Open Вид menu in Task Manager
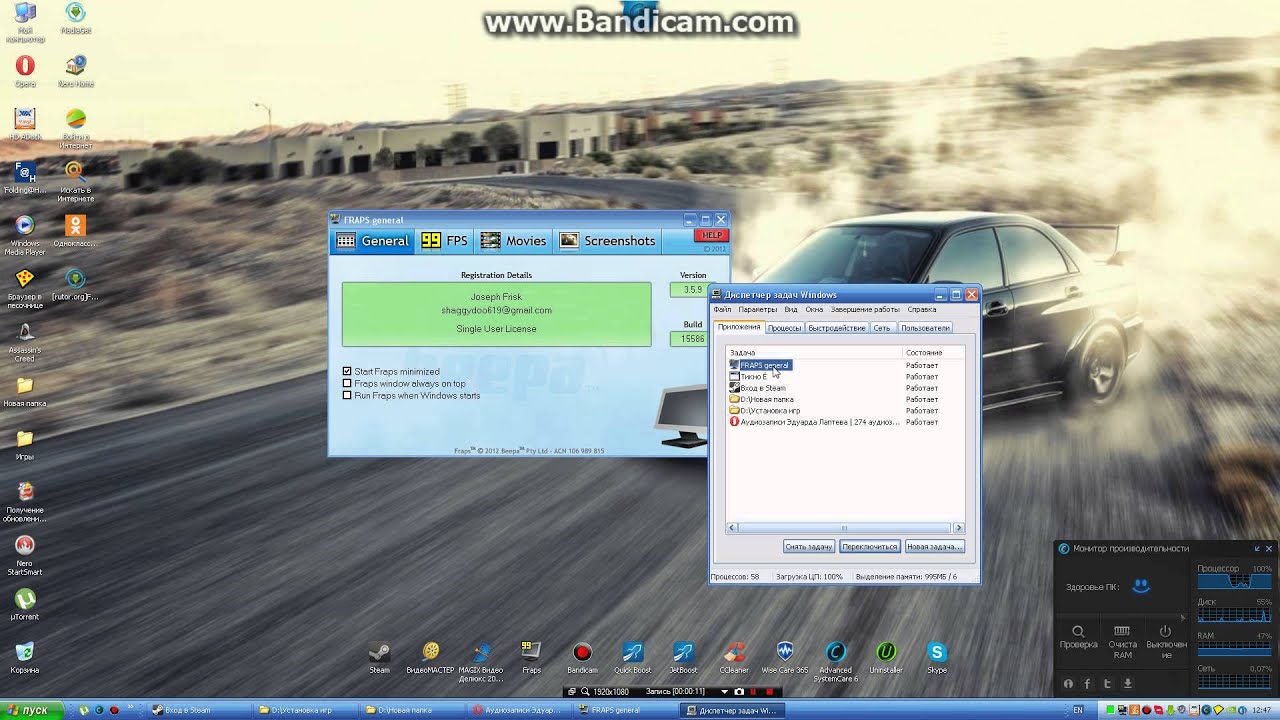The image size is (1280, 720). pos(791,310)
